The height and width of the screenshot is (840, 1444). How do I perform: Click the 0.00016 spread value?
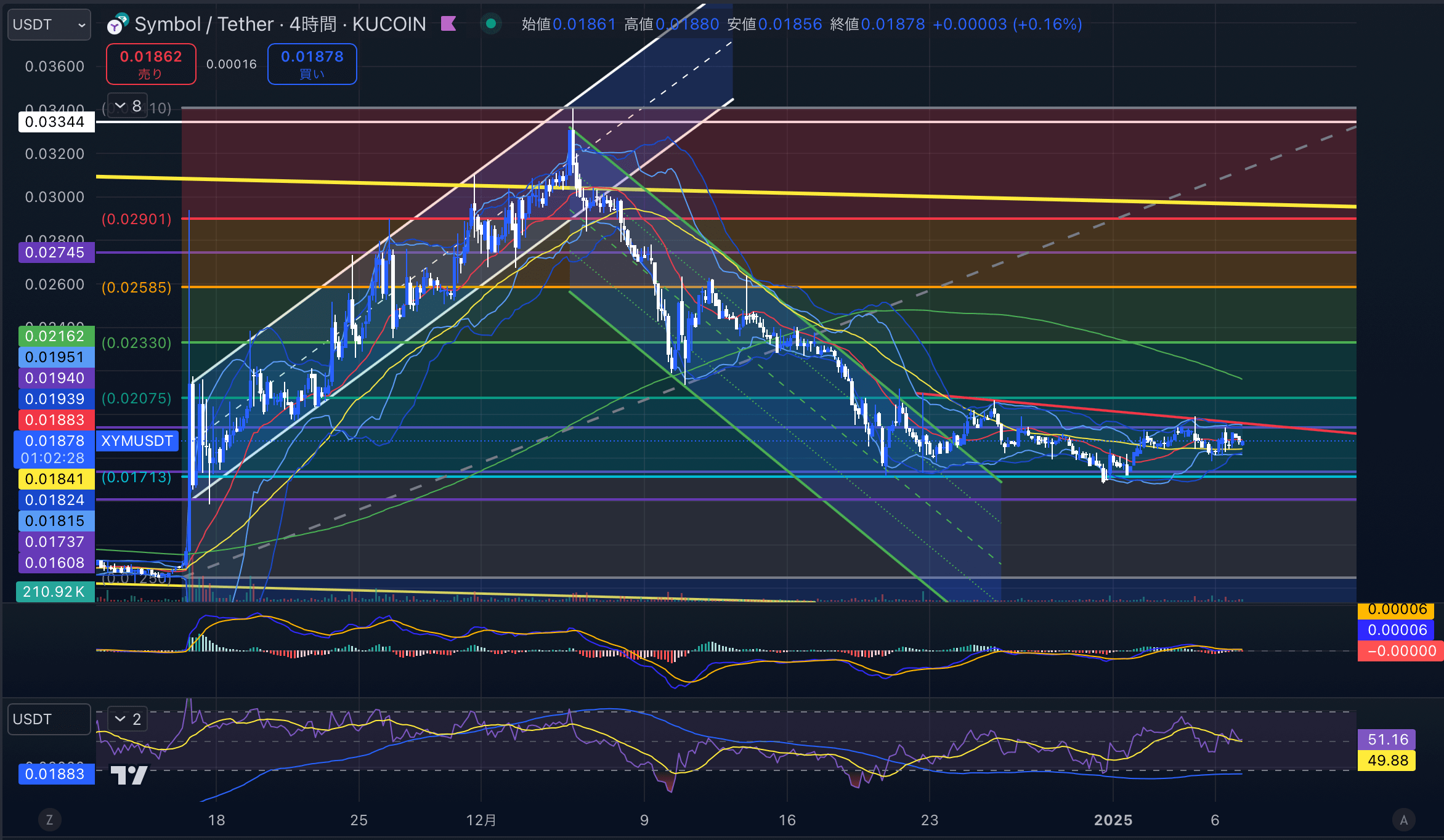point(232,64)
